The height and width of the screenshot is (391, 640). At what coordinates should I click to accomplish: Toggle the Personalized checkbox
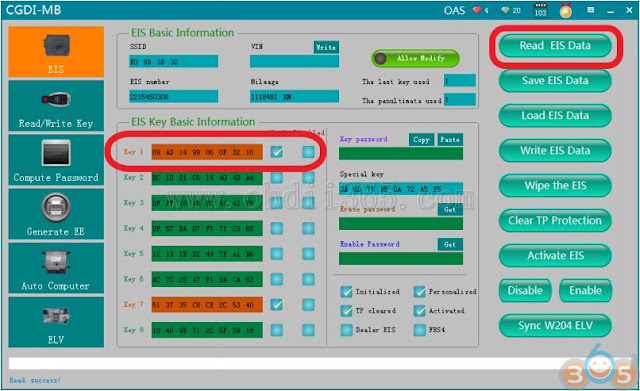click(420, 291)
